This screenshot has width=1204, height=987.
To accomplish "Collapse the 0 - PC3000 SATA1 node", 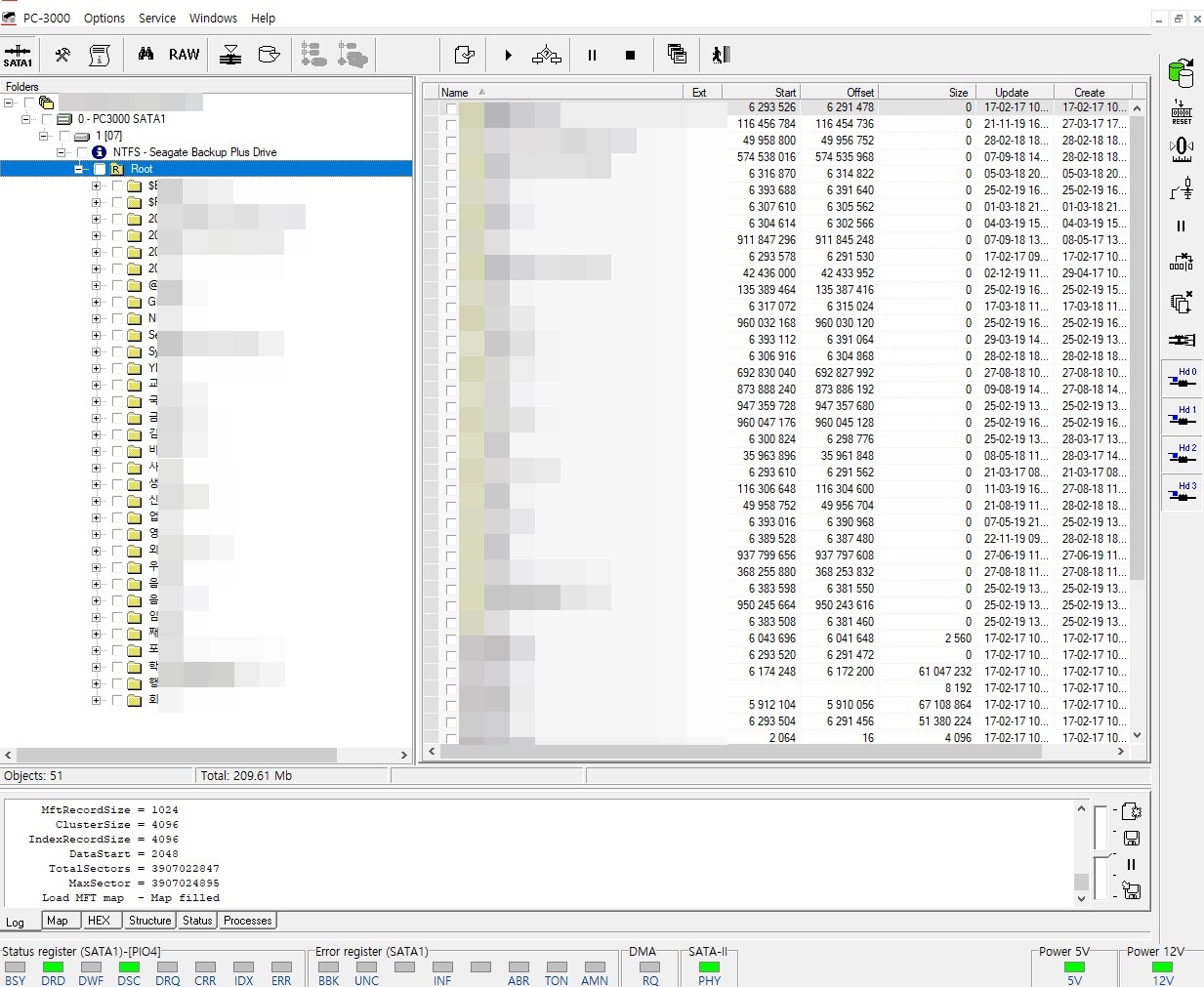I will (25, 119).
